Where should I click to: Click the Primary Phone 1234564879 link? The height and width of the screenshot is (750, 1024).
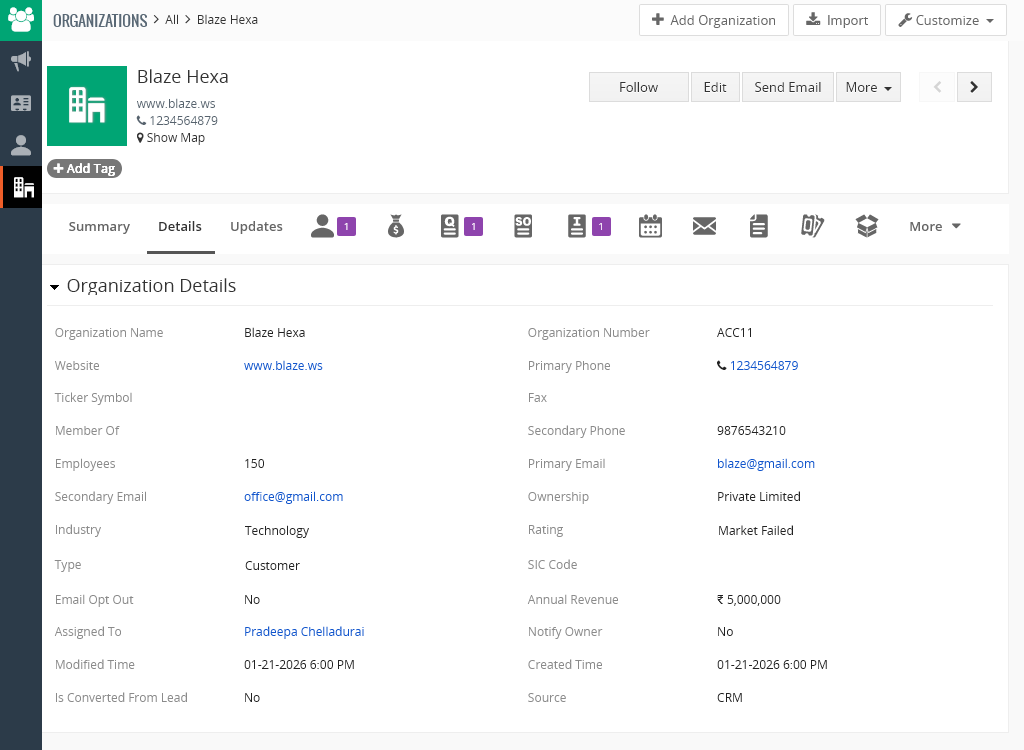[x=763, y=366]
